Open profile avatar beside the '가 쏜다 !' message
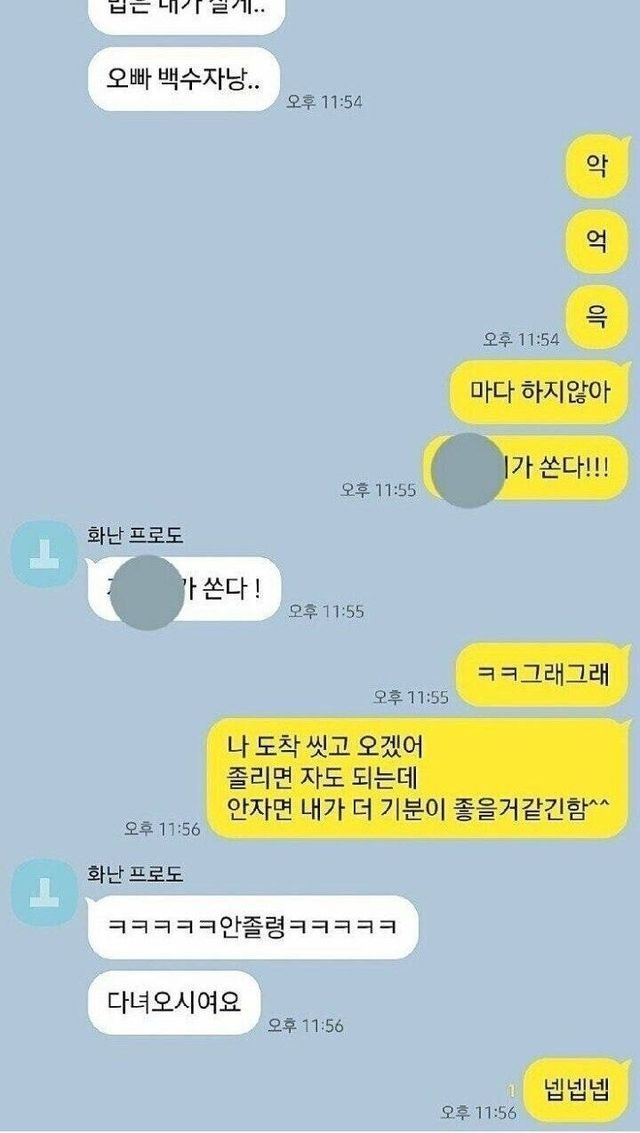Viewport: 640px width, 1133px height. [45, 553]
